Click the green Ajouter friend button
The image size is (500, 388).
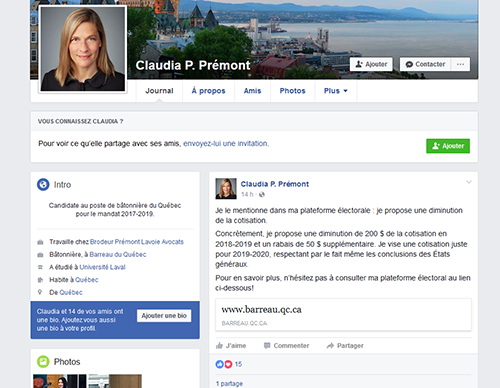[448, 146]
